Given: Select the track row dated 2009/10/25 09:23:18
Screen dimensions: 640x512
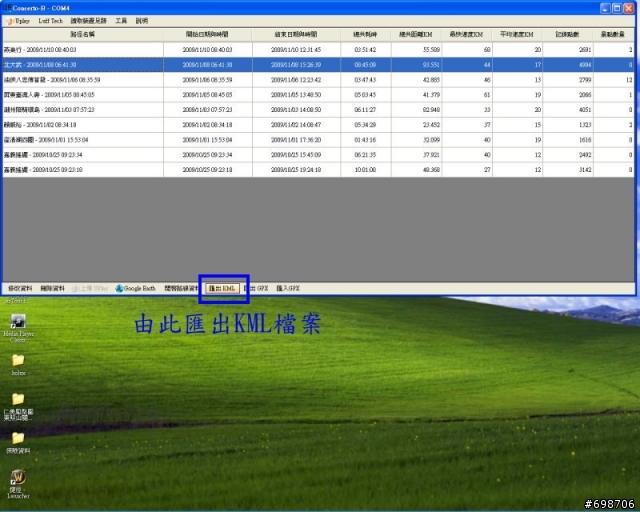Looking at the screenshot, I should click(318, 170).
